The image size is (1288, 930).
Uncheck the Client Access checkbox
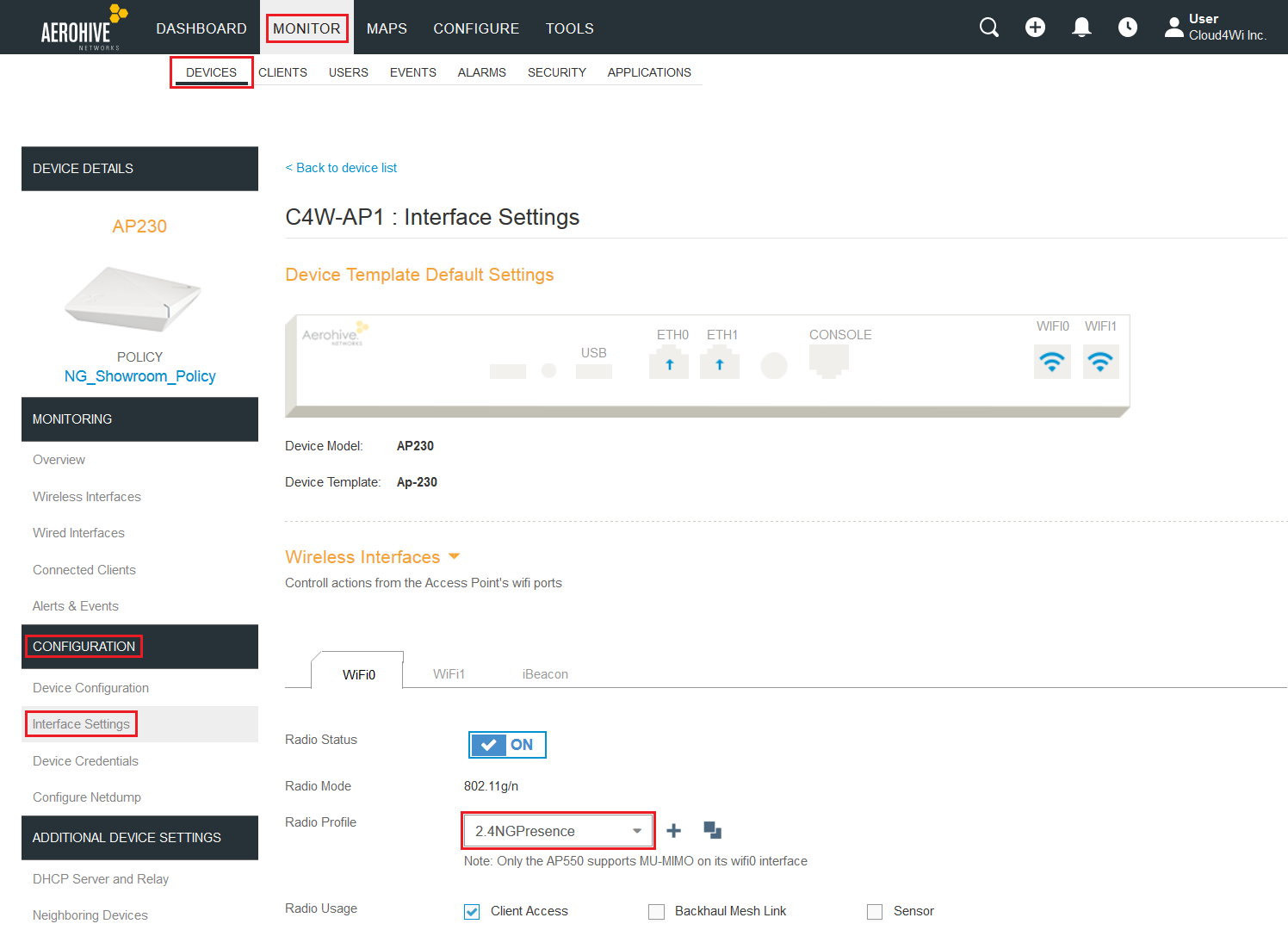[x=472, y=911]
